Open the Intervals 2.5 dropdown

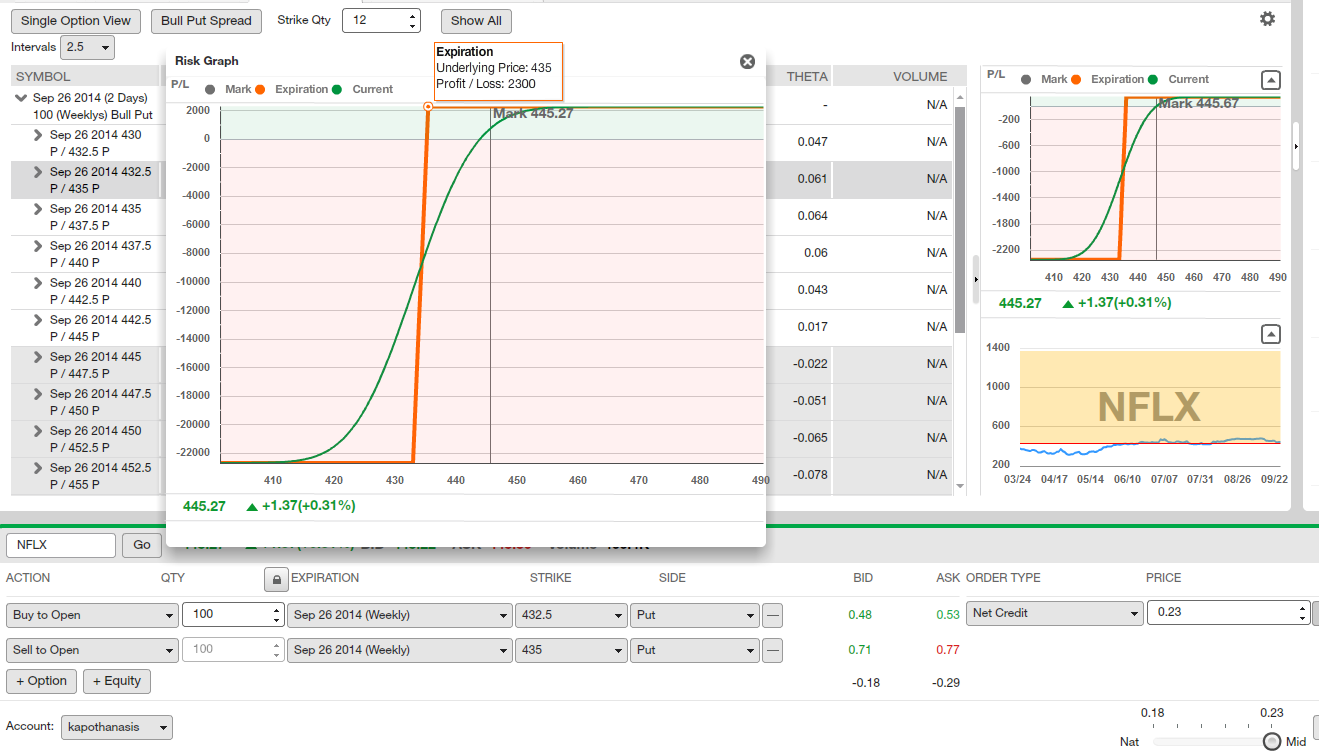point(87,47)
